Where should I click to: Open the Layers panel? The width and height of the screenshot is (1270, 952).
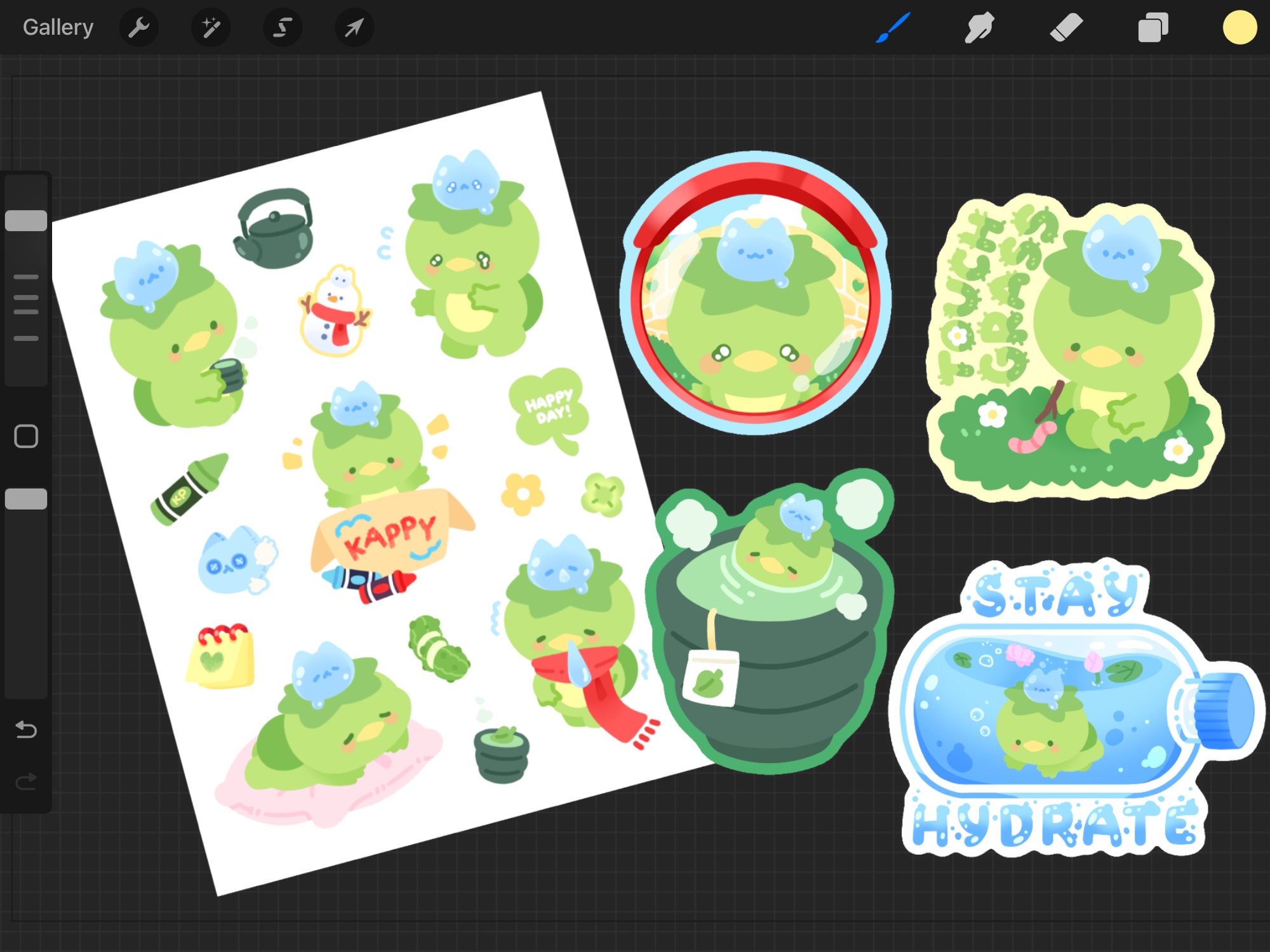tap(1153, 27)
